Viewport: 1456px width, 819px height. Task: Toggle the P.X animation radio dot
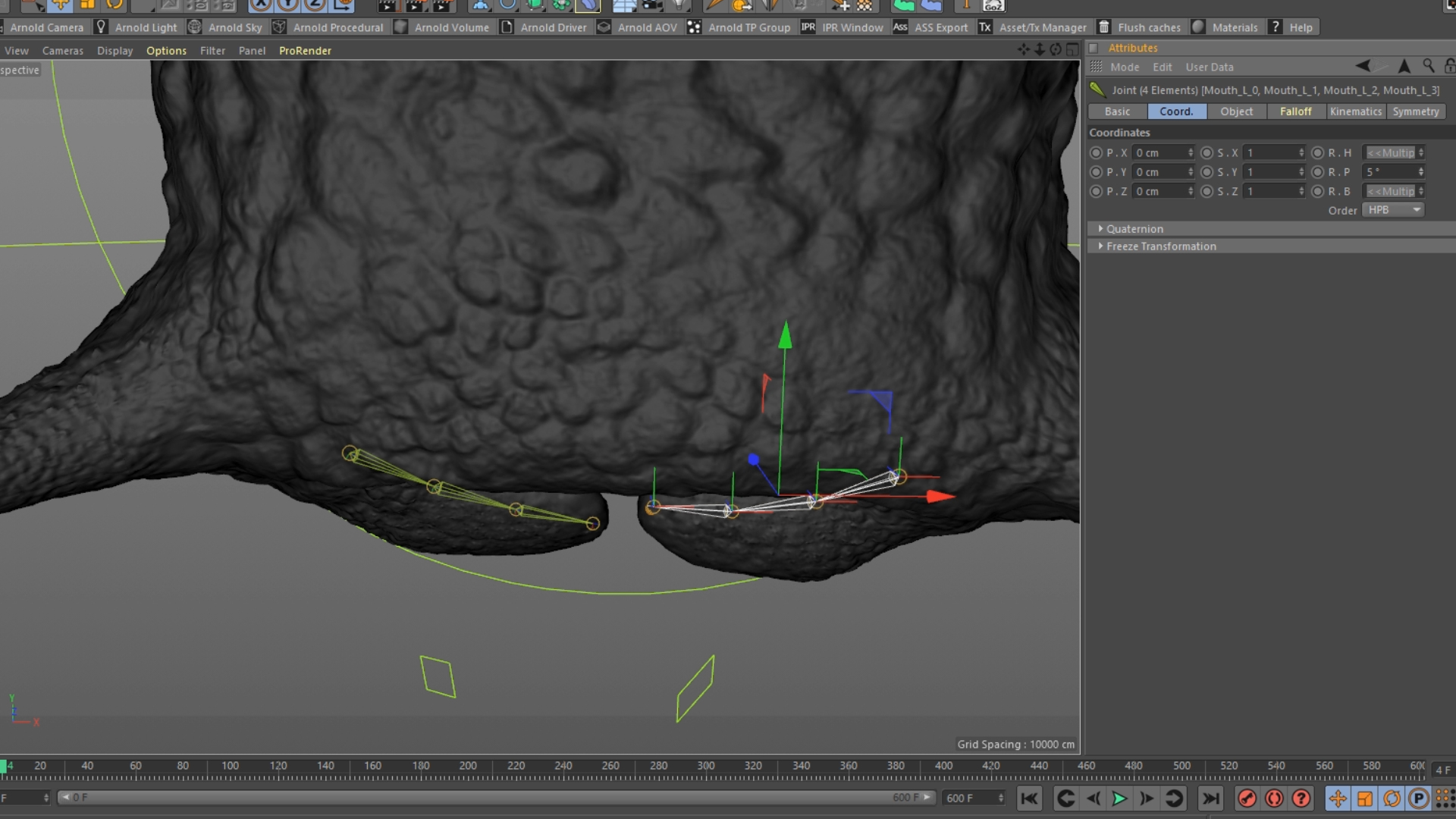(x=1096, y=153)
